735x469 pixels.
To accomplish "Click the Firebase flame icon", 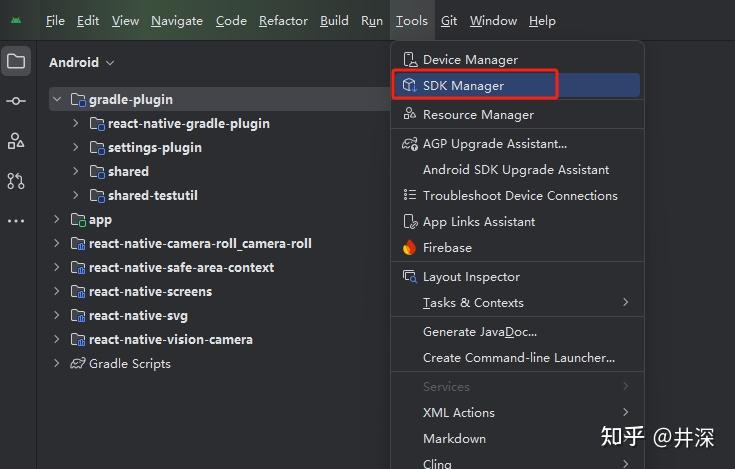I will click(x=410, y=247).
